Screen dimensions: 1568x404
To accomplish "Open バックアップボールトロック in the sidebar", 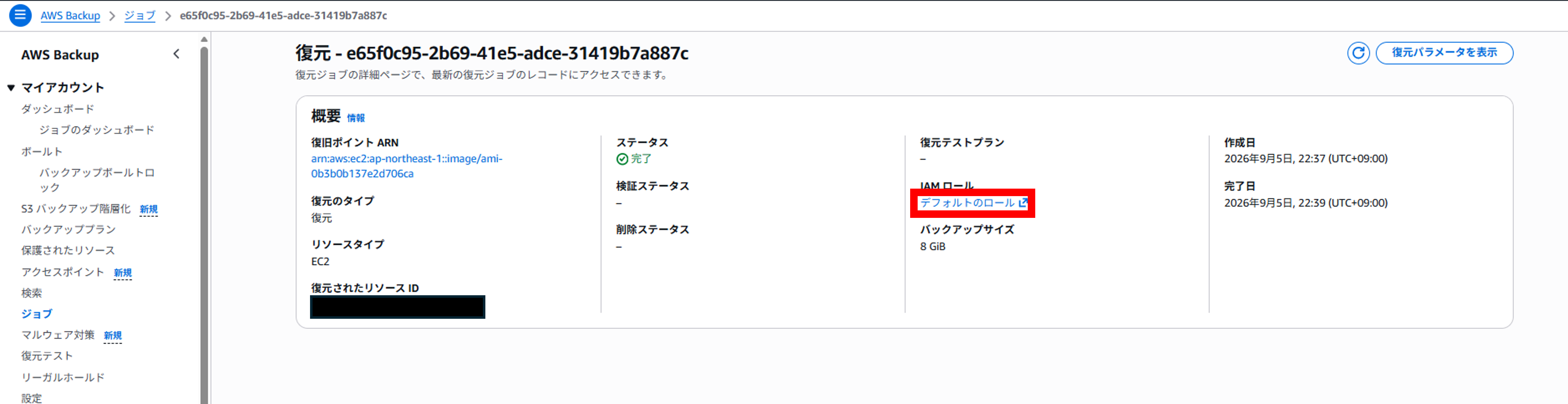I will 97,180.
